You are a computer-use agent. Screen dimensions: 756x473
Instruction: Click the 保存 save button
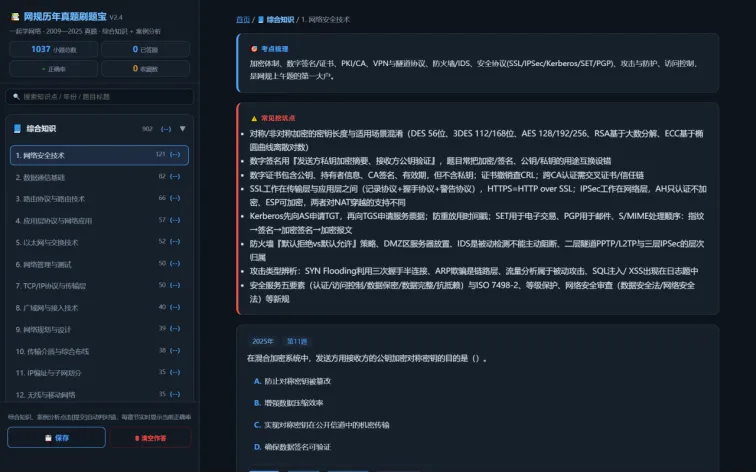[x=56, y=437]
